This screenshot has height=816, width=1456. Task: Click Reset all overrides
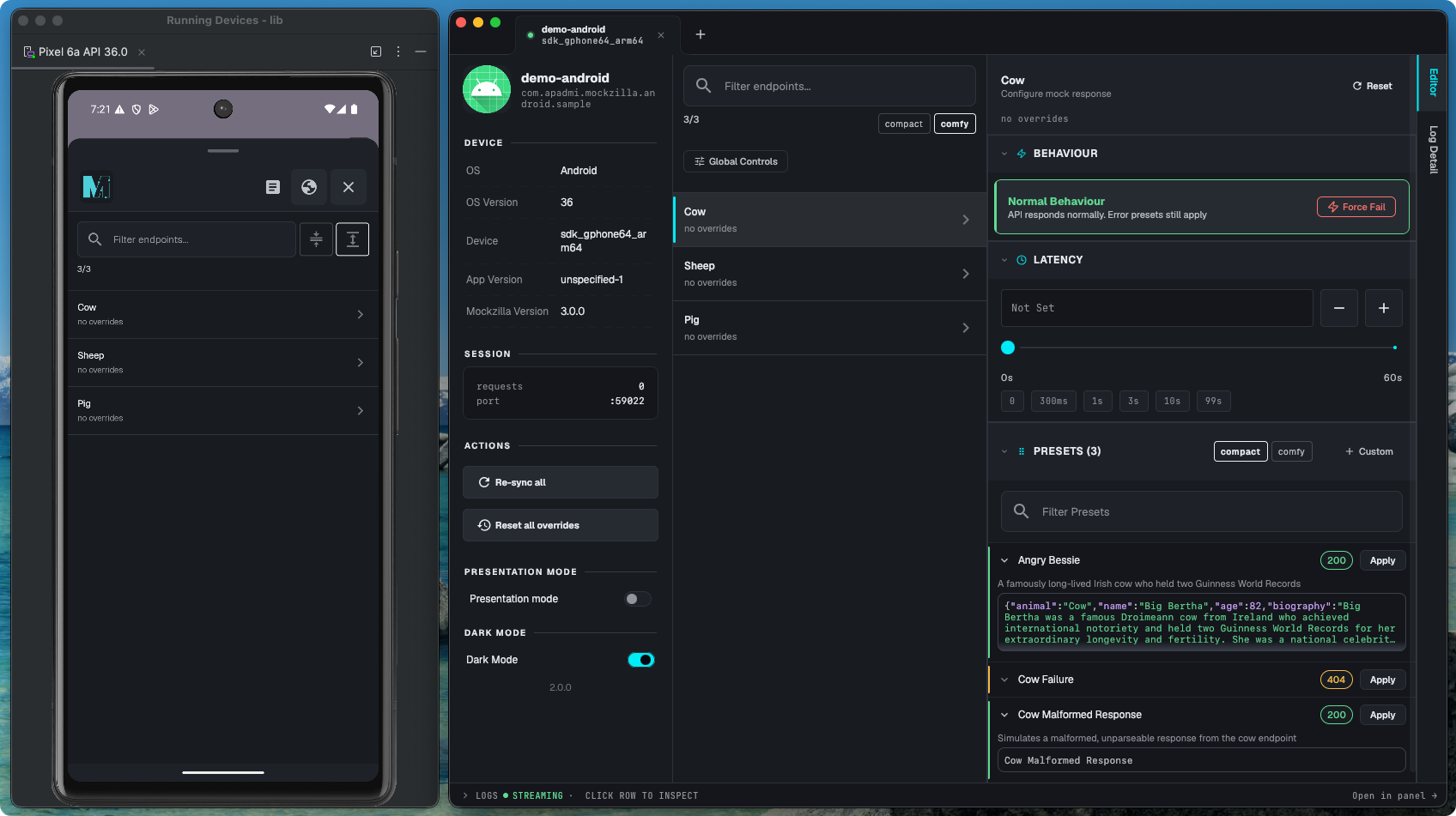(561, 525)
